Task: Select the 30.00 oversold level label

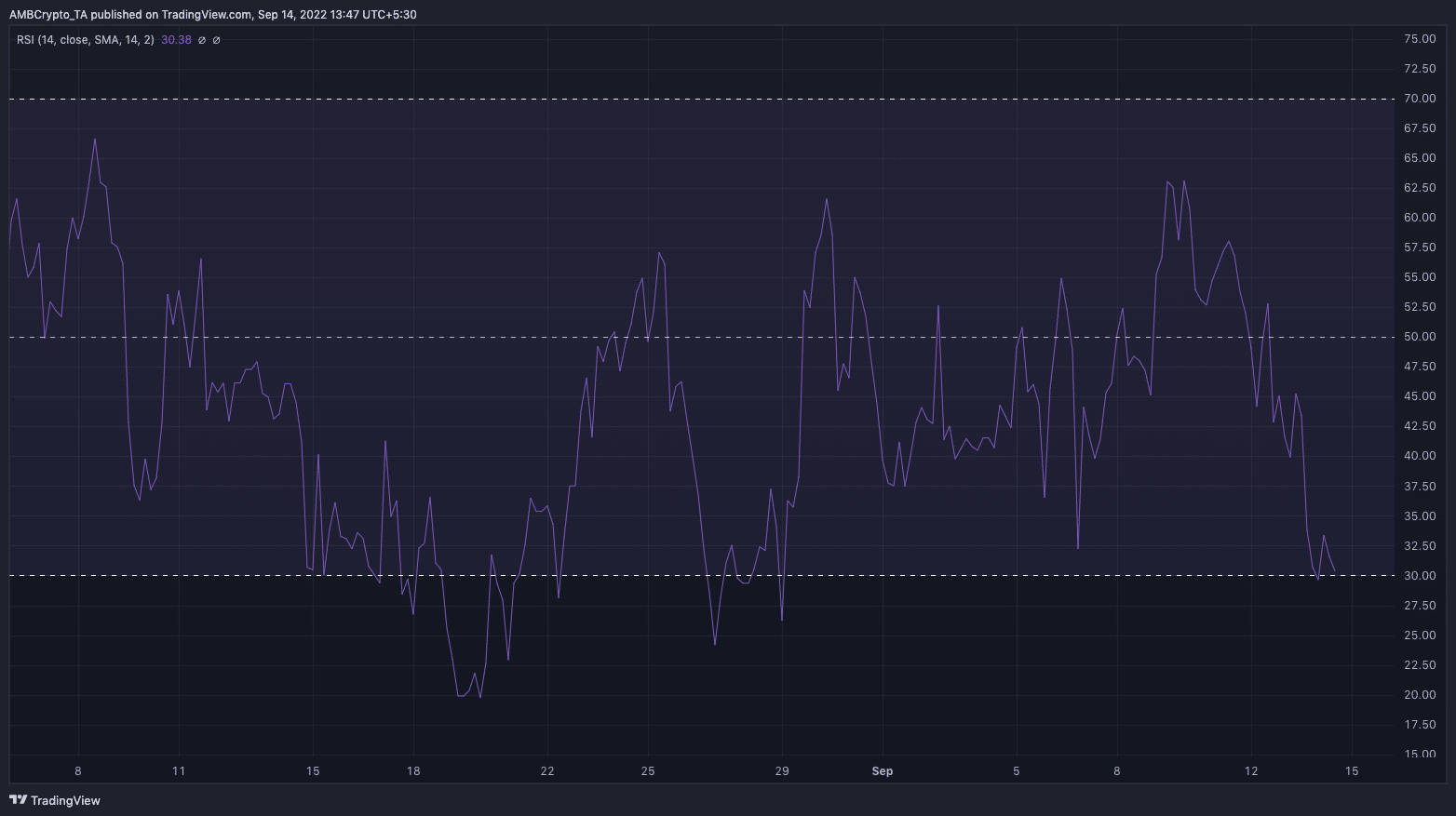Action: coord(1420,576)
